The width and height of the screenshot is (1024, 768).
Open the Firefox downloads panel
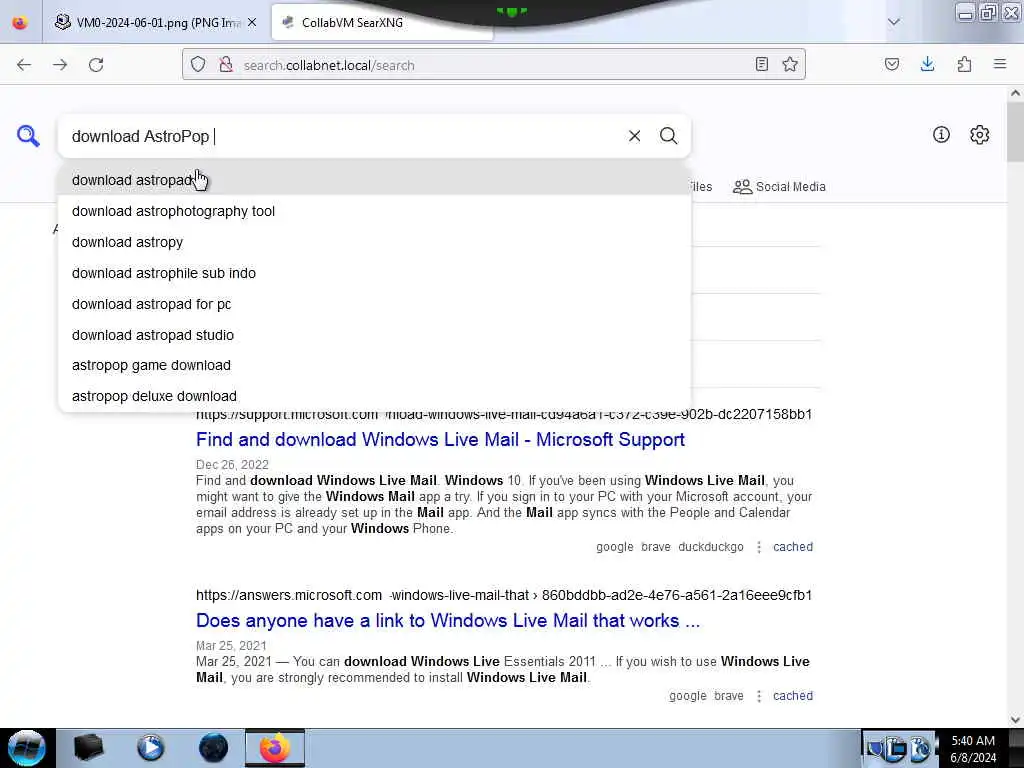pyautogui.click(x=927, y=64)
